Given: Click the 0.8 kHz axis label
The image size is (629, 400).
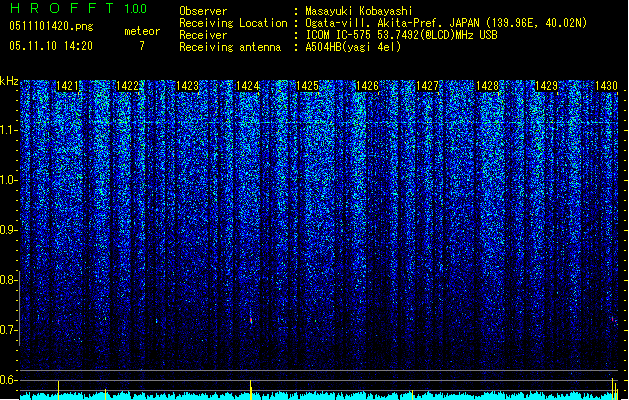Looking at the screenshot, I should coord(8,280).
